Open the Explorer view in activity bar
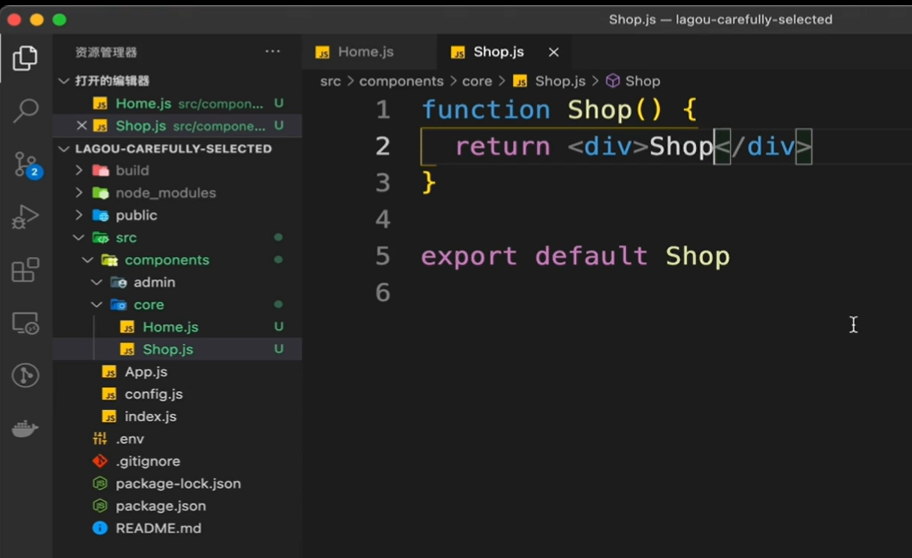 pyautogui.click(x=25, y=58)
